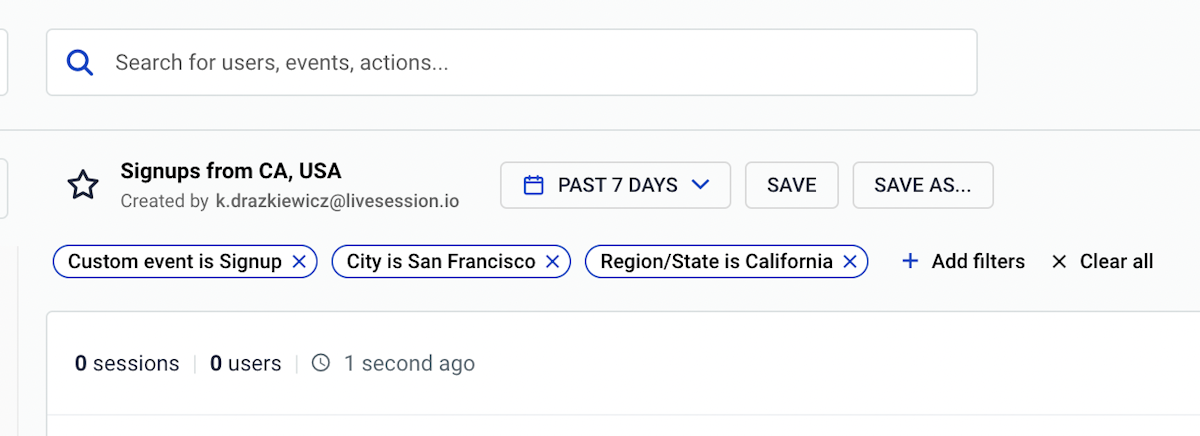The height and width of the screenshot is (436, 1200).
Task: Click the Clear all link
Action: coord(1116,262)
